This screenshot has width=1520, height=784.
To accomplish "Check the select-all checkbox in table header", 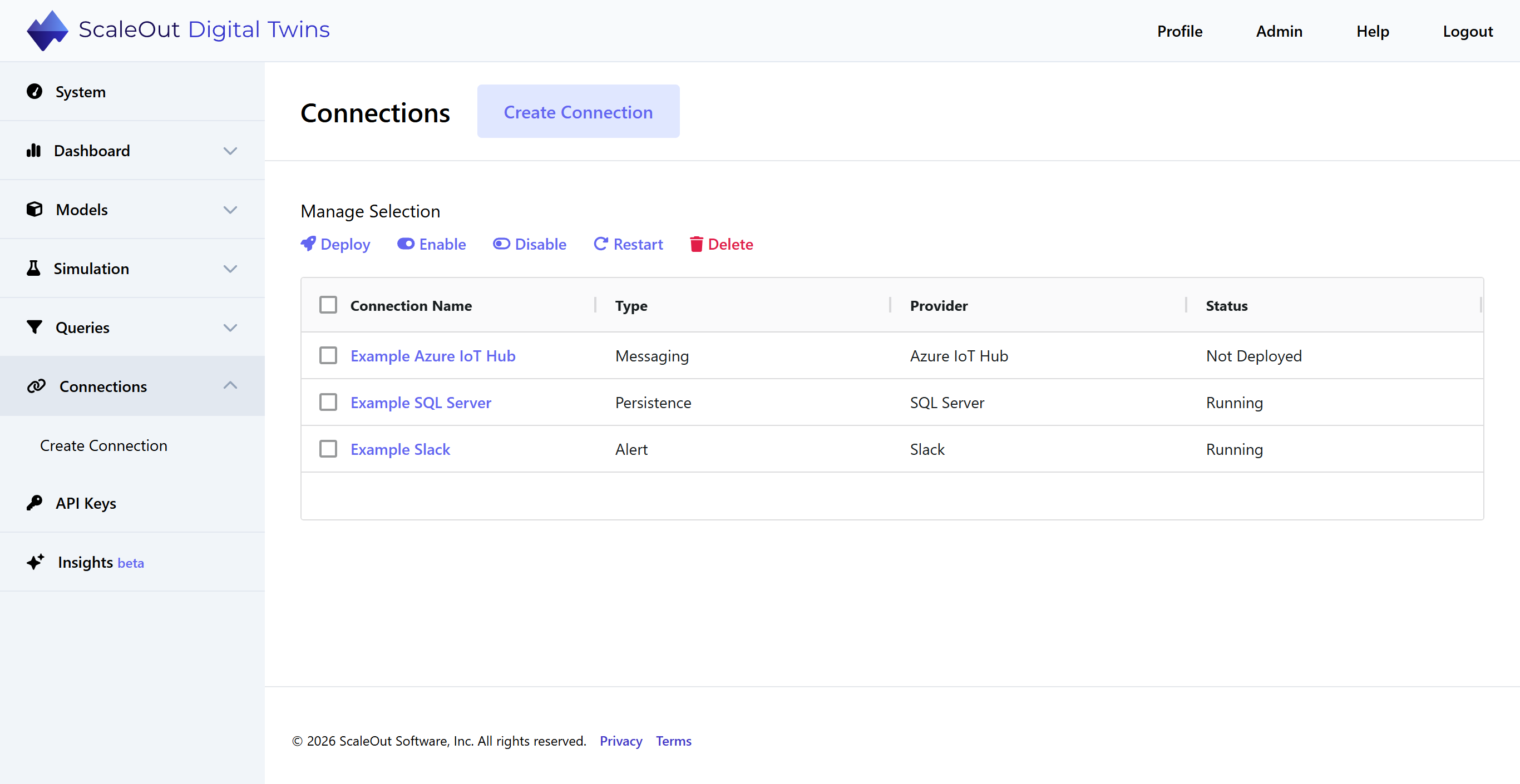I will (x=328, y=305).
